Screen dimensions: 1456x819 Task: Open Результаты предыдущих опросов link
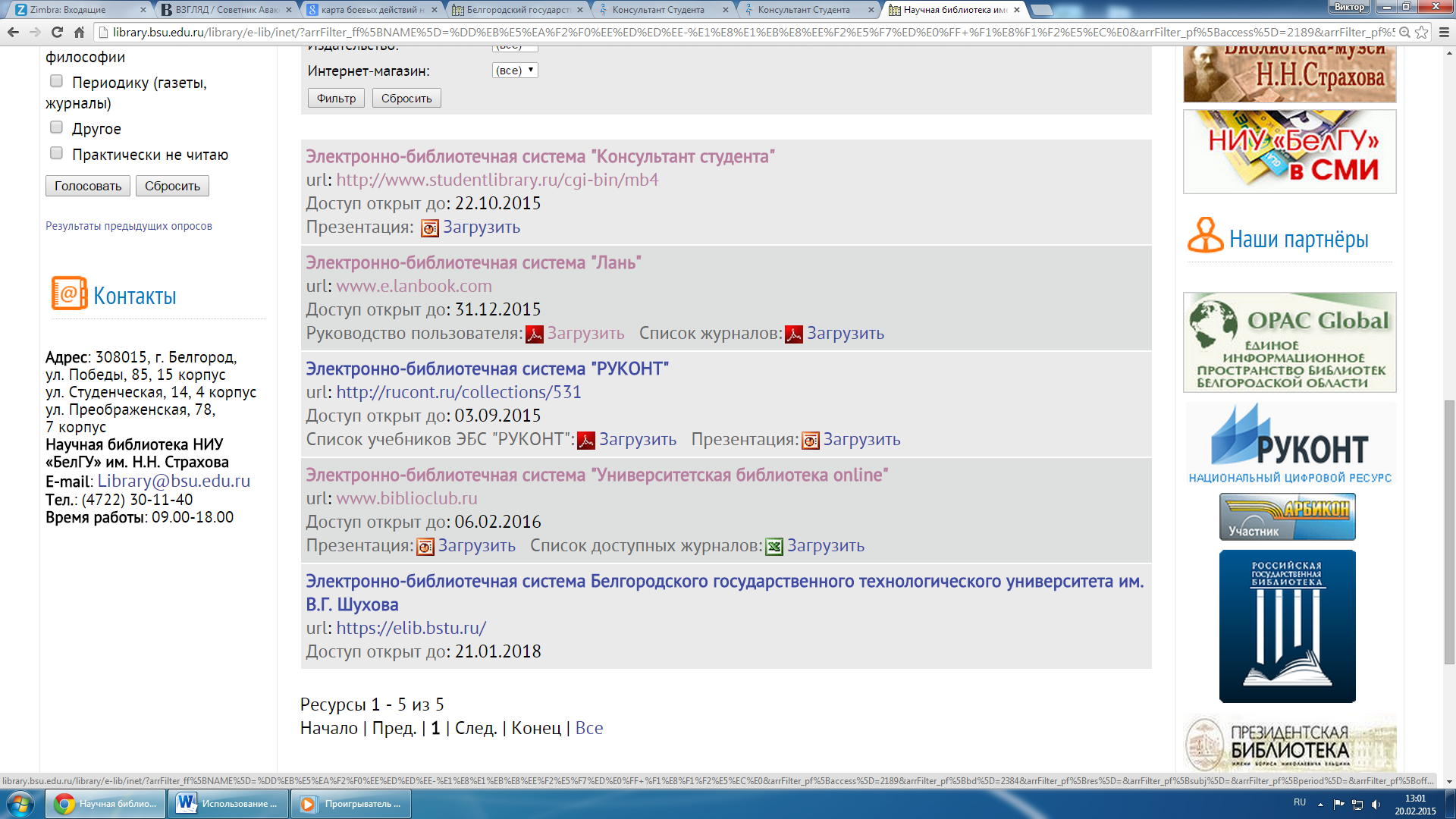pos(129,226)
